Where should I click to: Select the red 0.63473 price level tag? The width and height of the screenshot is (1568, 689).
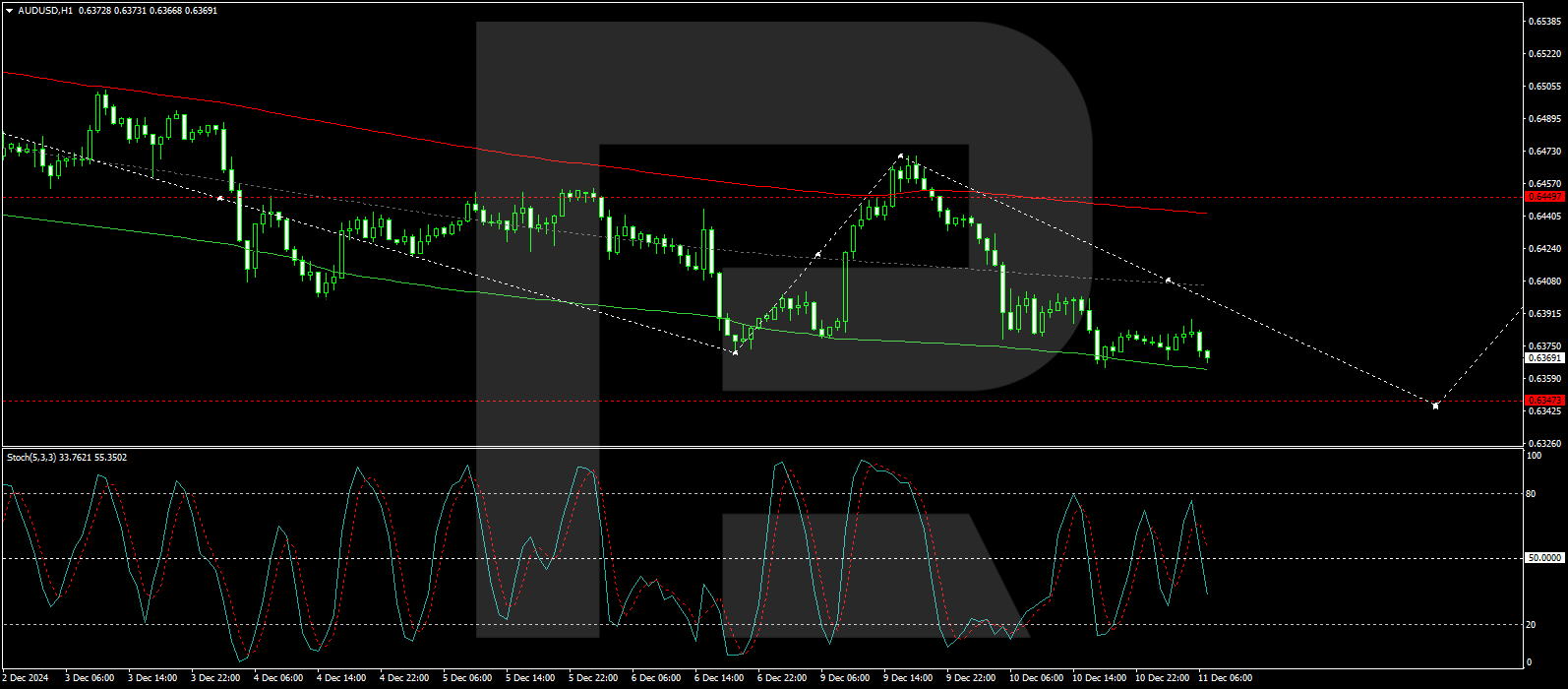tap(1543, 400)
